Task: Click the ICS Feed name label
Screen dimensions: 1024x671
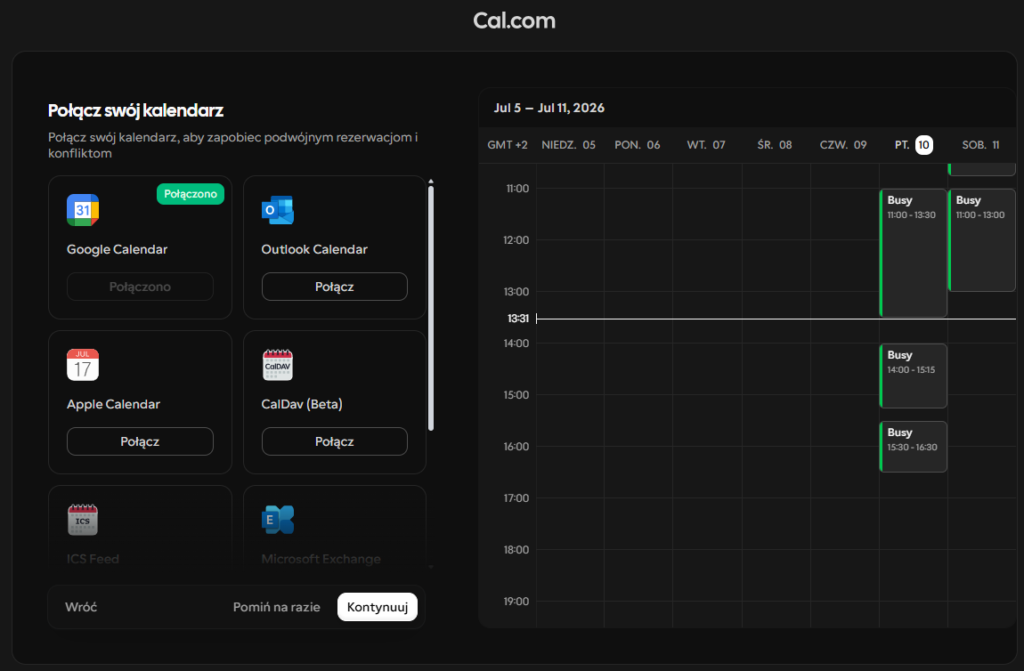Action: click(93, 559)
